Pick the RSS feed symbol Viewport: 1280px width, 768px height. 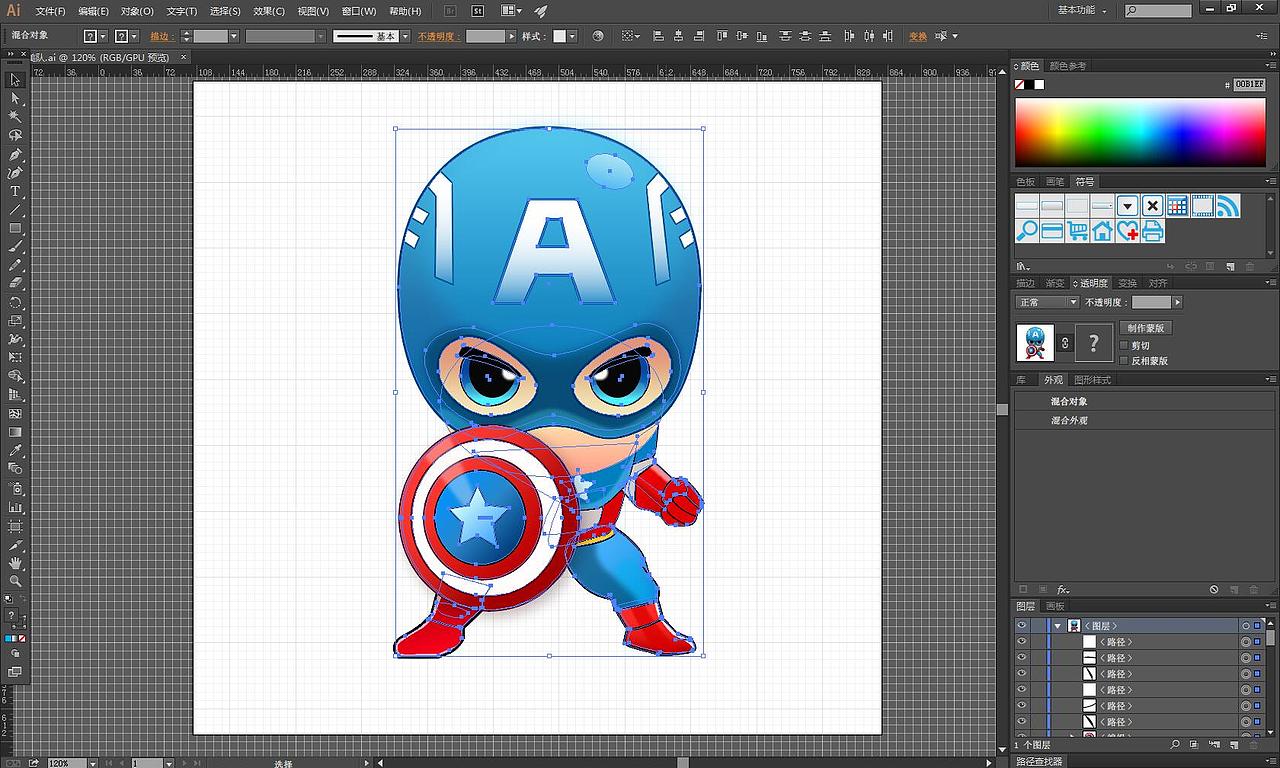pos(1228,206)
